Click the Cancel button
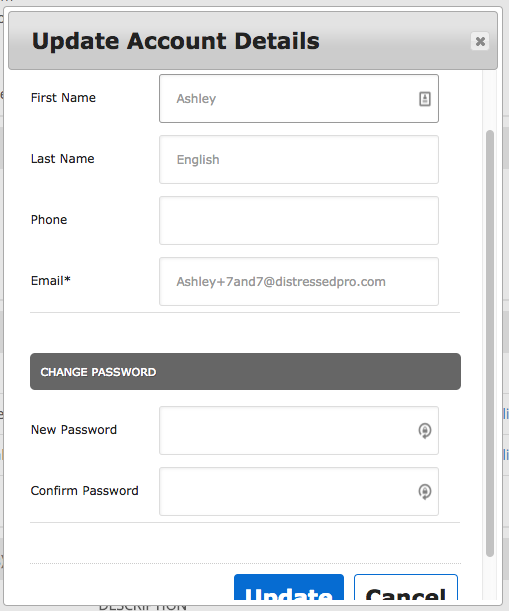509x611 pixels. click(x=406, y=588)
